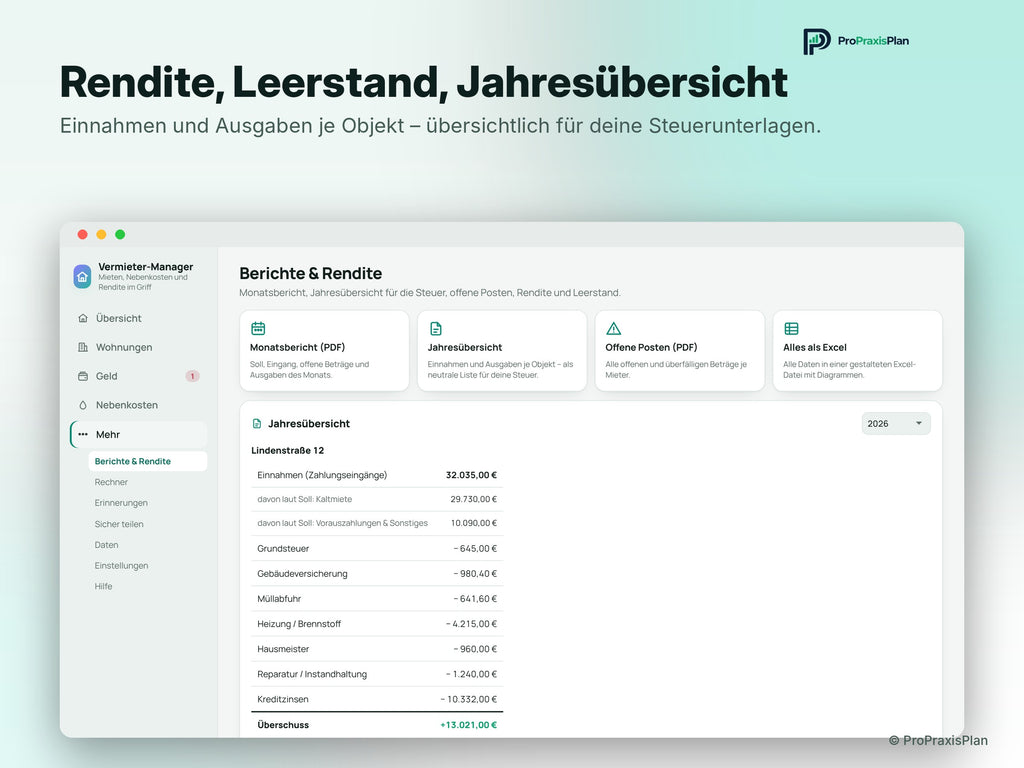Click the Überschuss total label
Screen dimensions: 1024x768
pyautogui.click(x=283, y=725)
